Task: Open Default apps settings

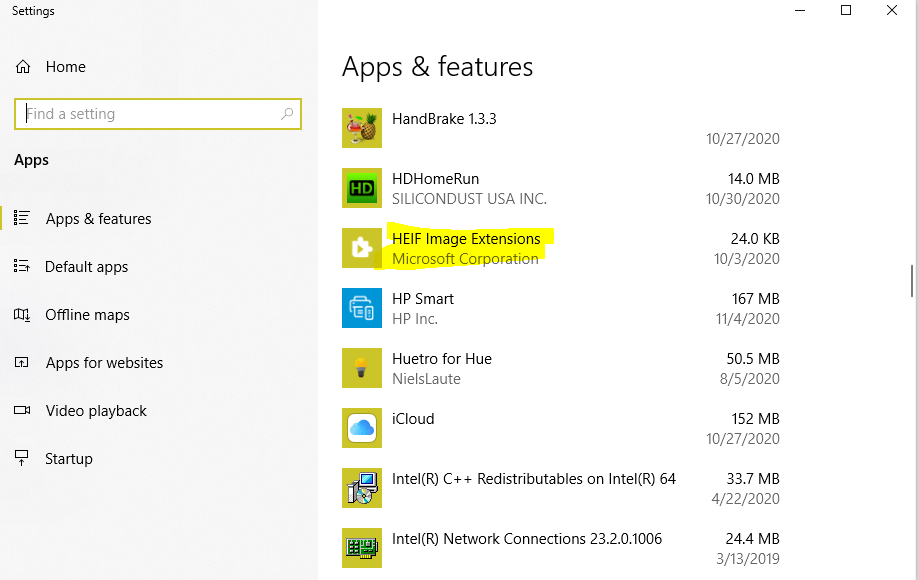Action: [86, 267]
